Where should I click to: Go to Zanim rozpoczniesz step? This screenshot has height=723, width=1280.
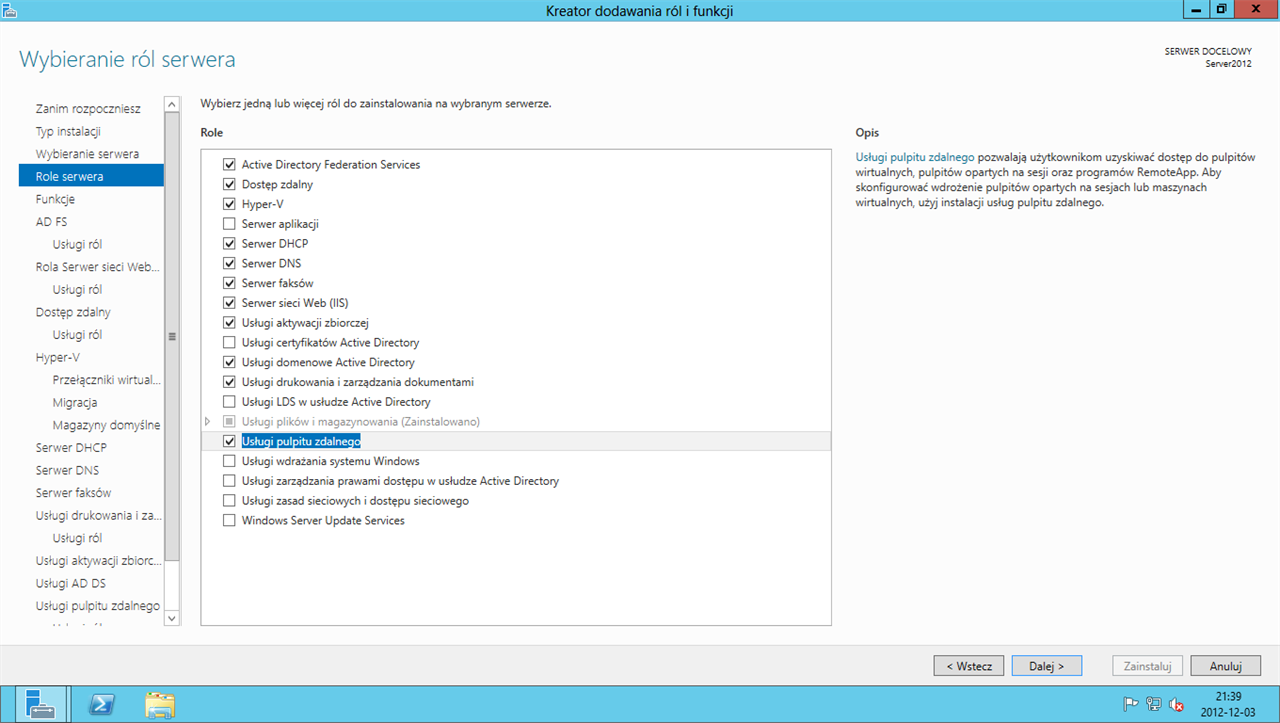pyautogui.click(x=88, y=108)
